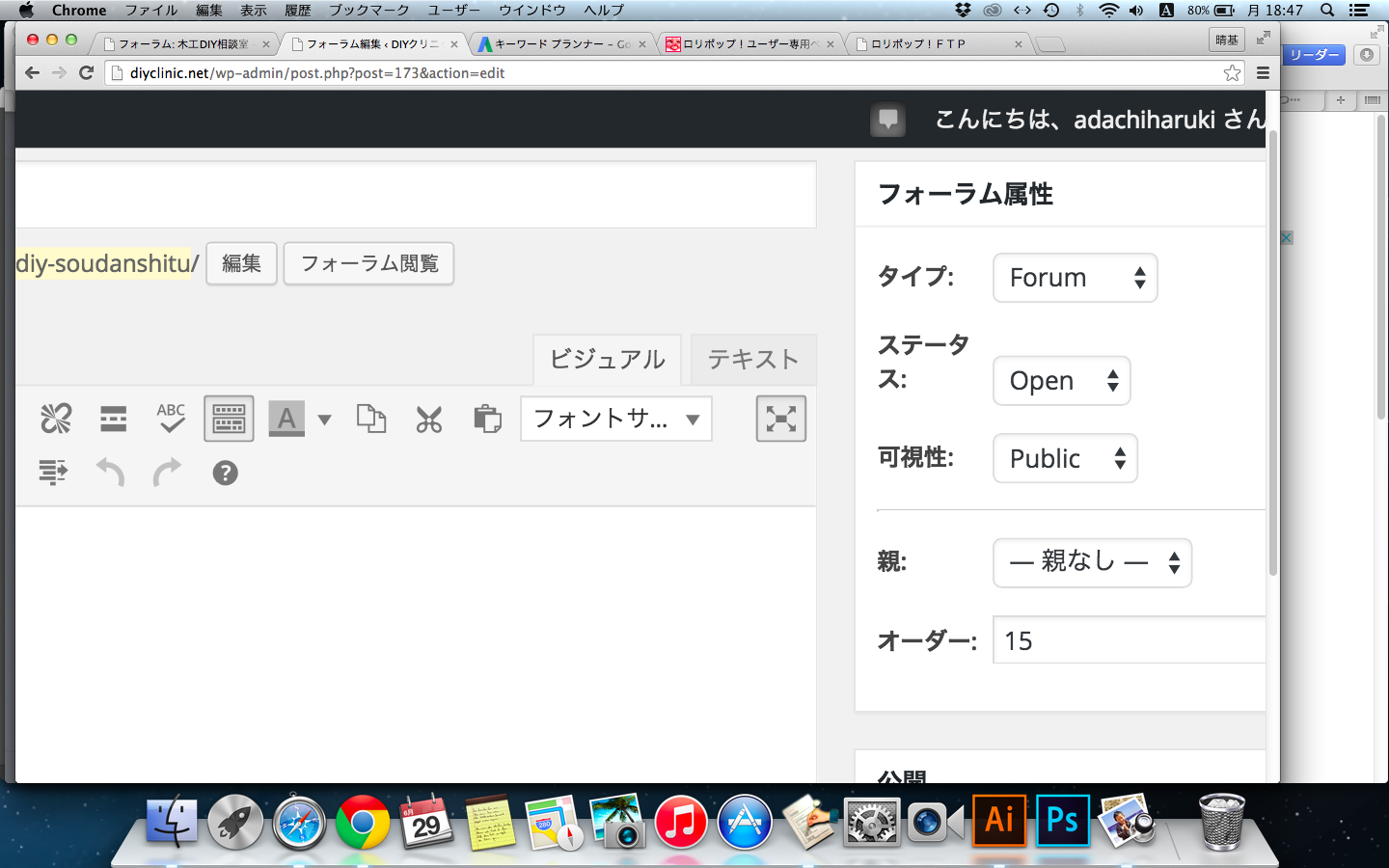
Task: Open the タイプ Forum dropdown
Action: click(x=1075, y=278)
